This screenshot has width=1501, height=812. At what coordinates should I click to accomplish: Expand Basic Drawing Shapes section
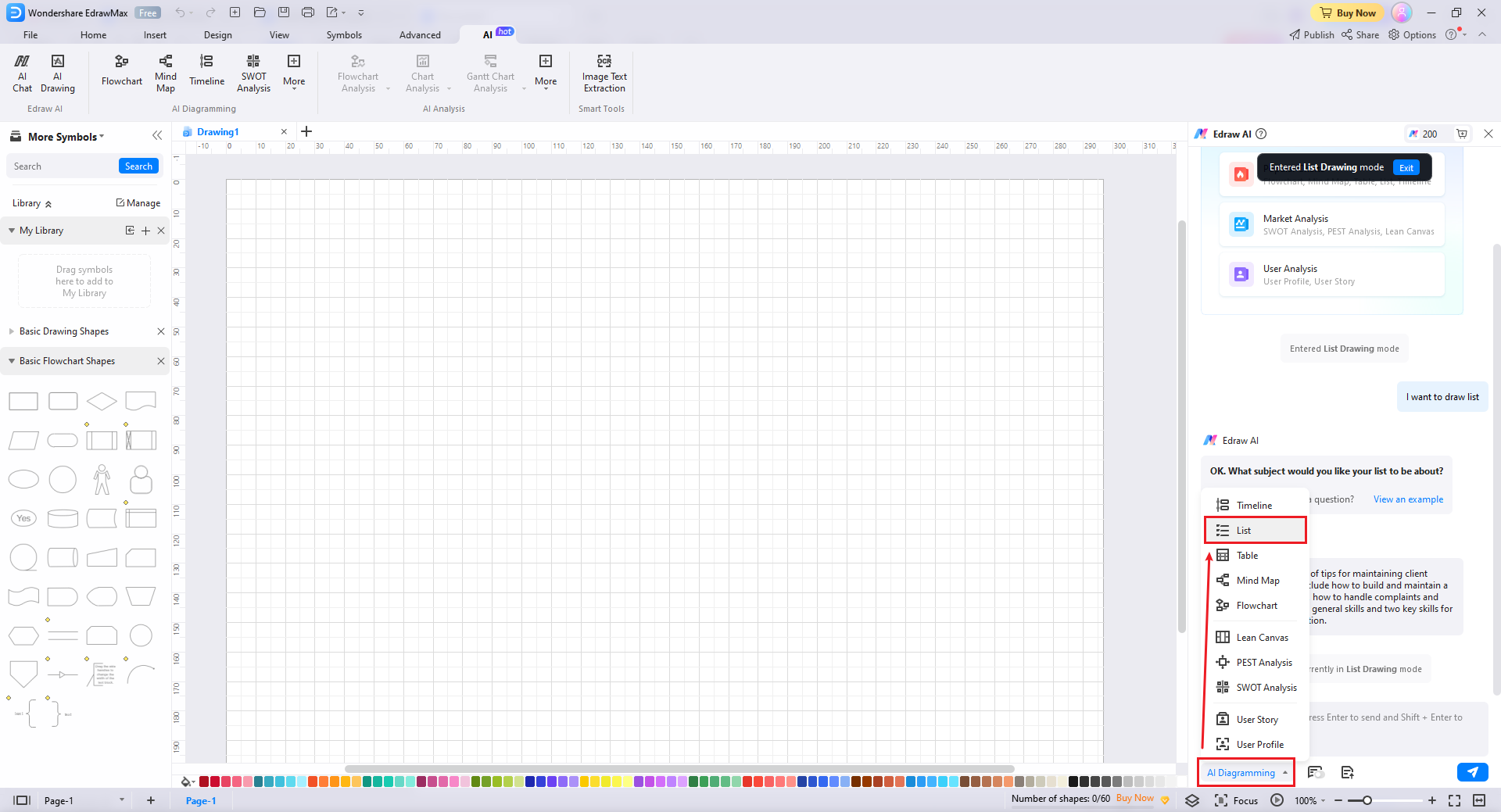(12, 331)
